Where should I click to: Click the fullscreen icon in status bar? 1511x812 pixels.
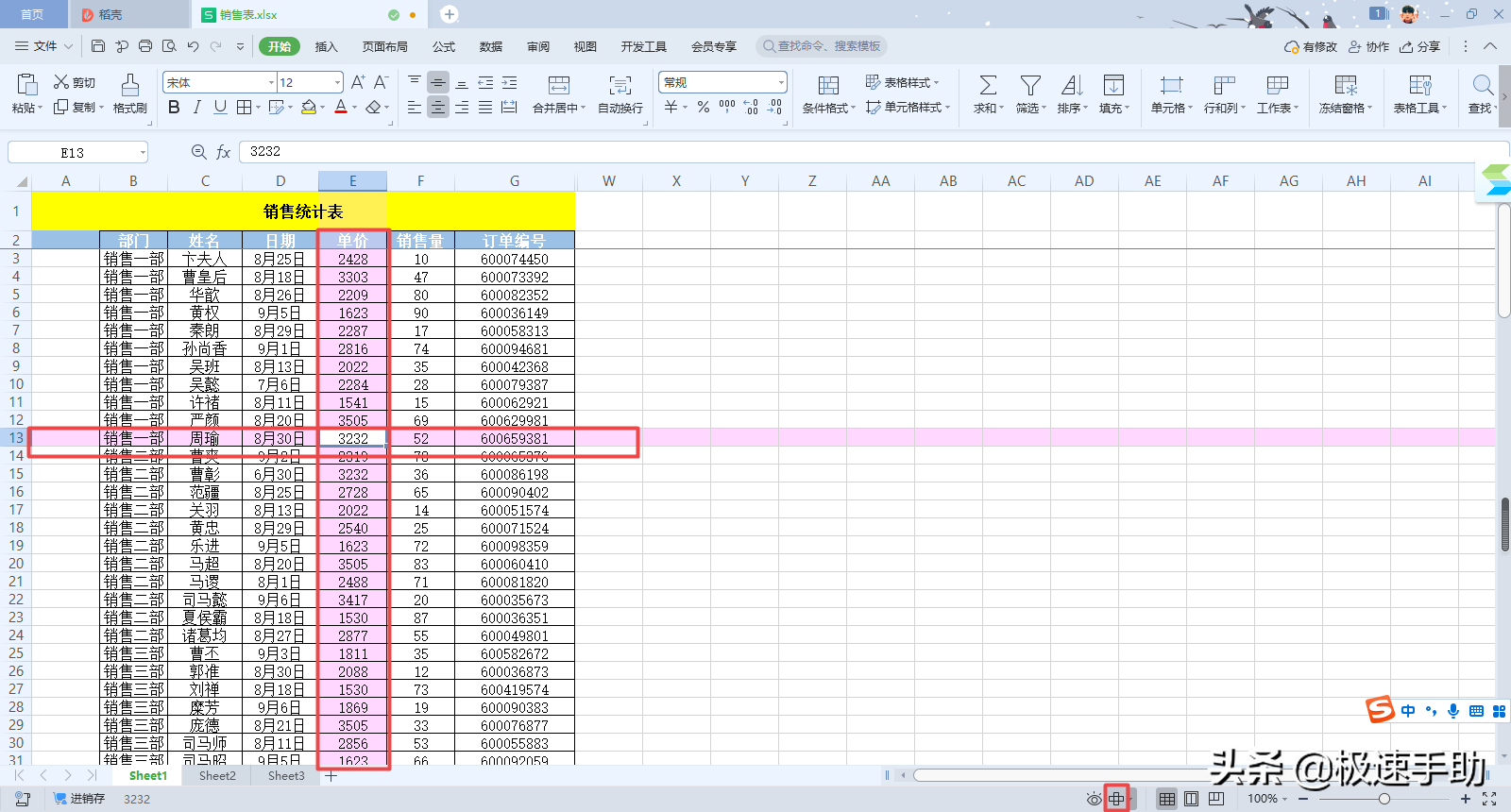[1489, 799]
